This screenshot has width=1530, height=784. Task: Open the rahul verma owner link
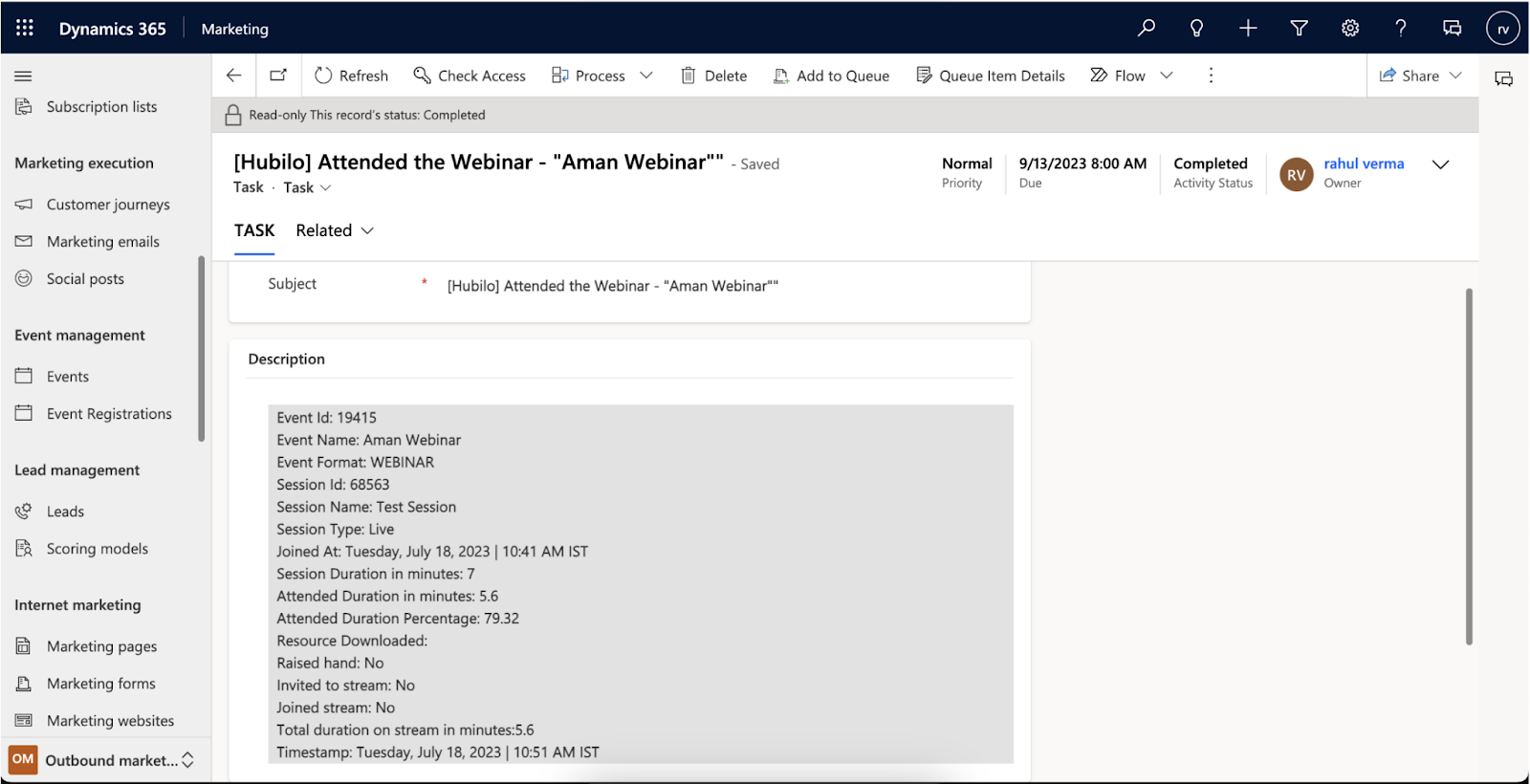coord(1364,163)
